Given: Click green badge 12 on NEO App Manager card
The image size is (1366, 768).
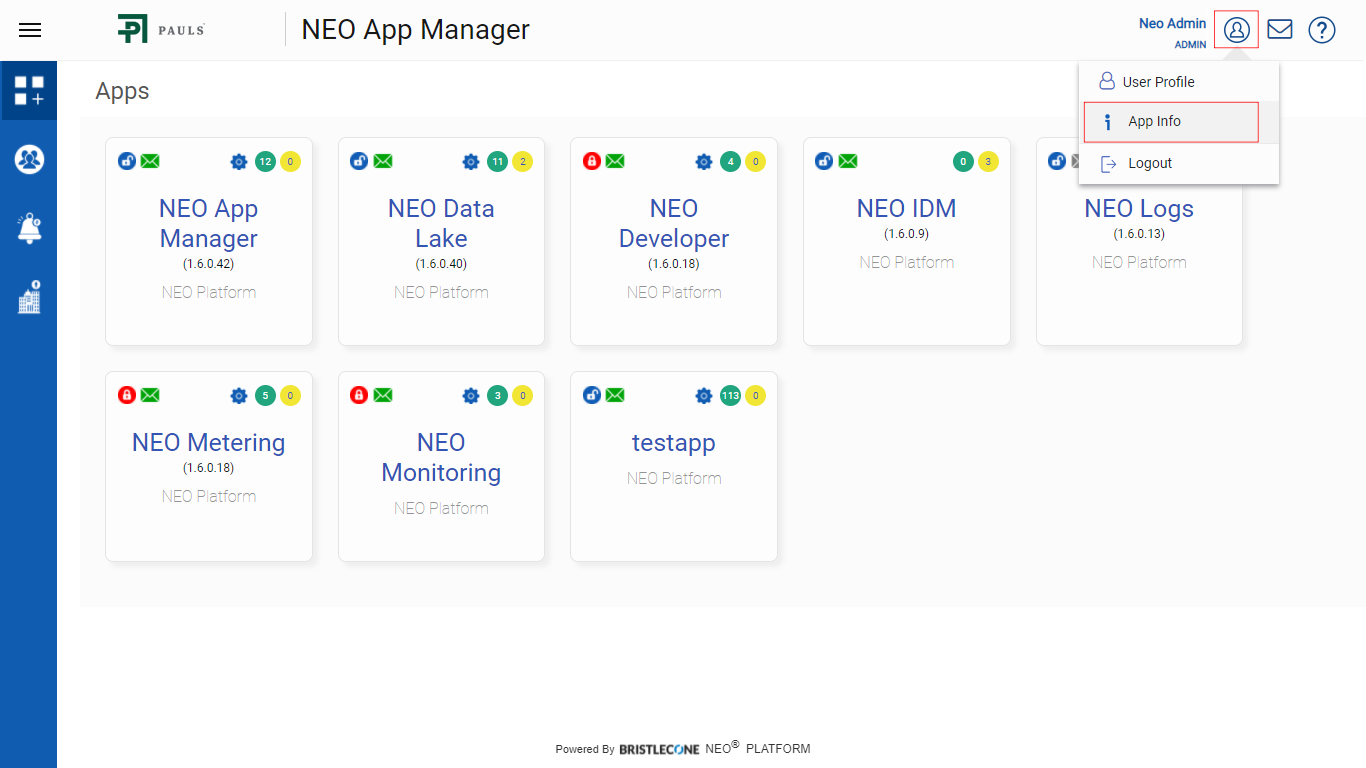Looking at the screenshot, I should [x=265, y=161].
